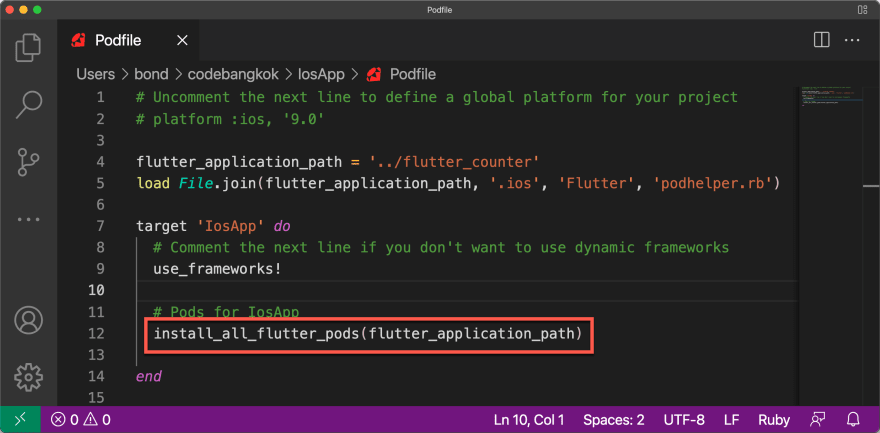Click the feedback icon in status bar
The image size is (880, 433).
[817, 420]
